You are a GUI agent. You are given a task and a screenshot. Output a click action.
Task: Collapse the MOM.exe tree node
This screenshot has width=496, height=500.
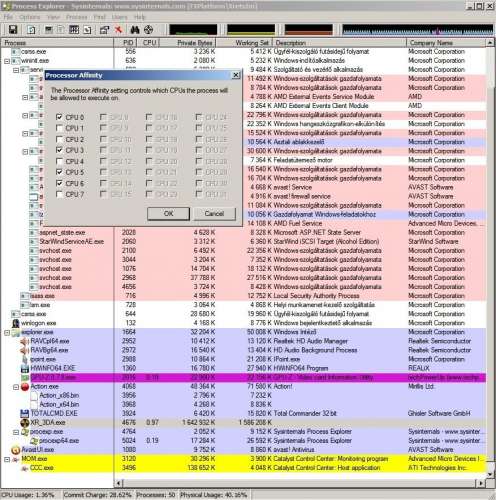(x=7, y=459)
